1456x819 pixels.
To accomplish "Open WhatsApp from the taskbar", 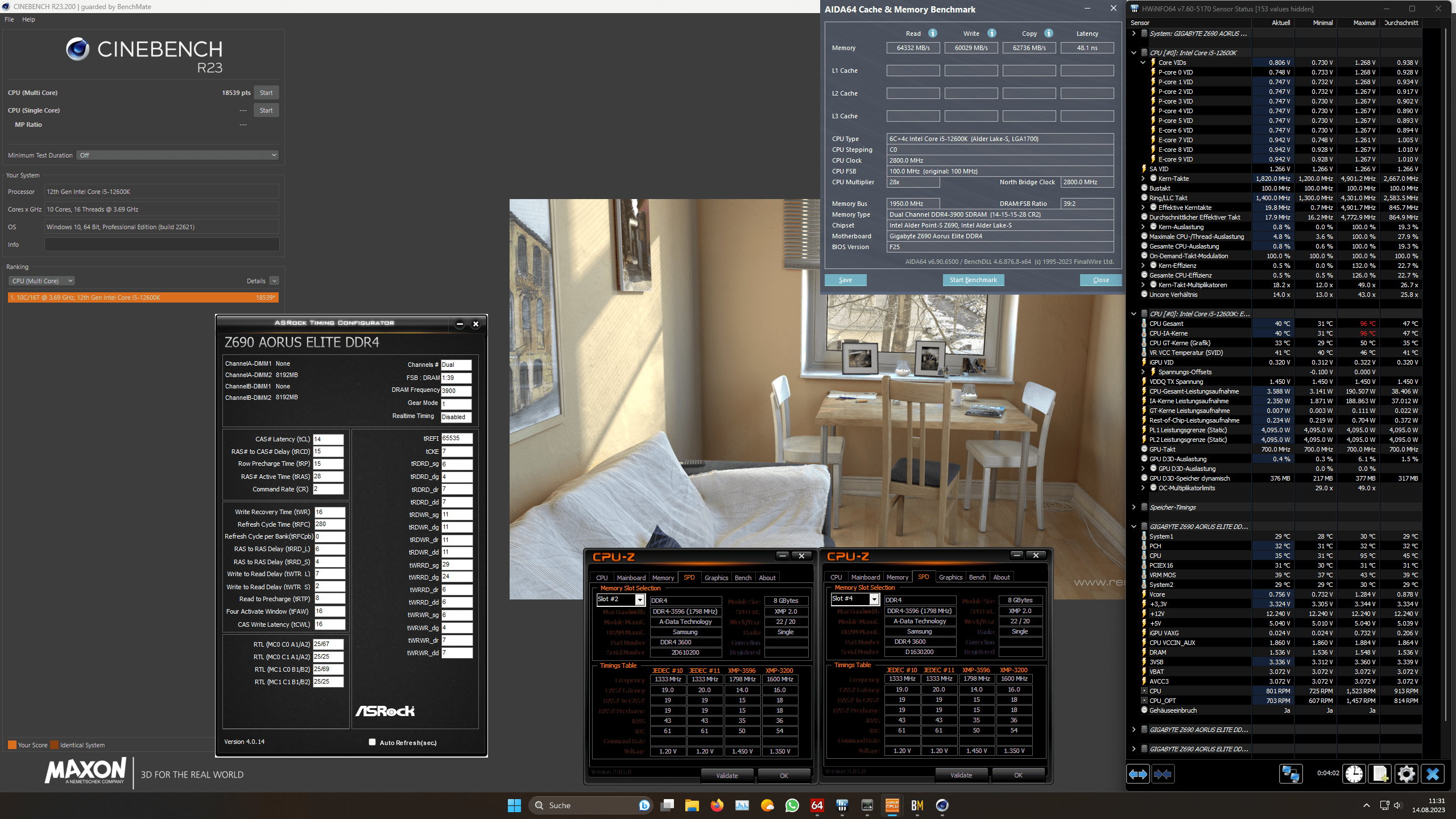I will point(792,805).
